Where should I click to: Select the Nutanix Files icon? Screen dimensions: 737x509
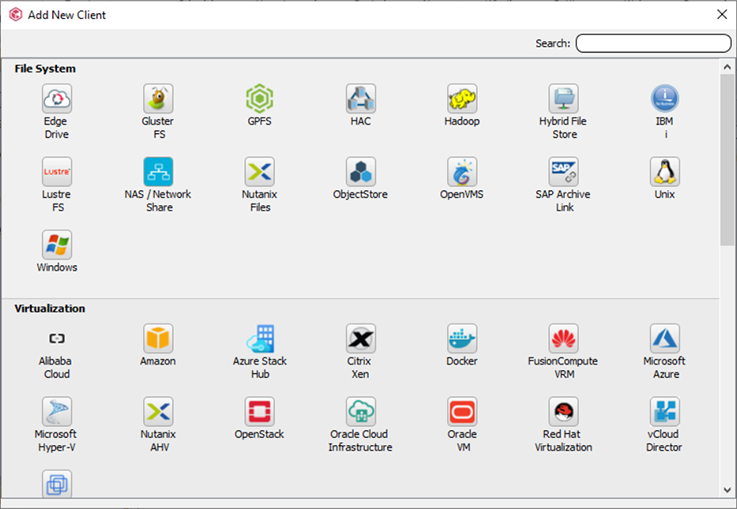[259, 172]
